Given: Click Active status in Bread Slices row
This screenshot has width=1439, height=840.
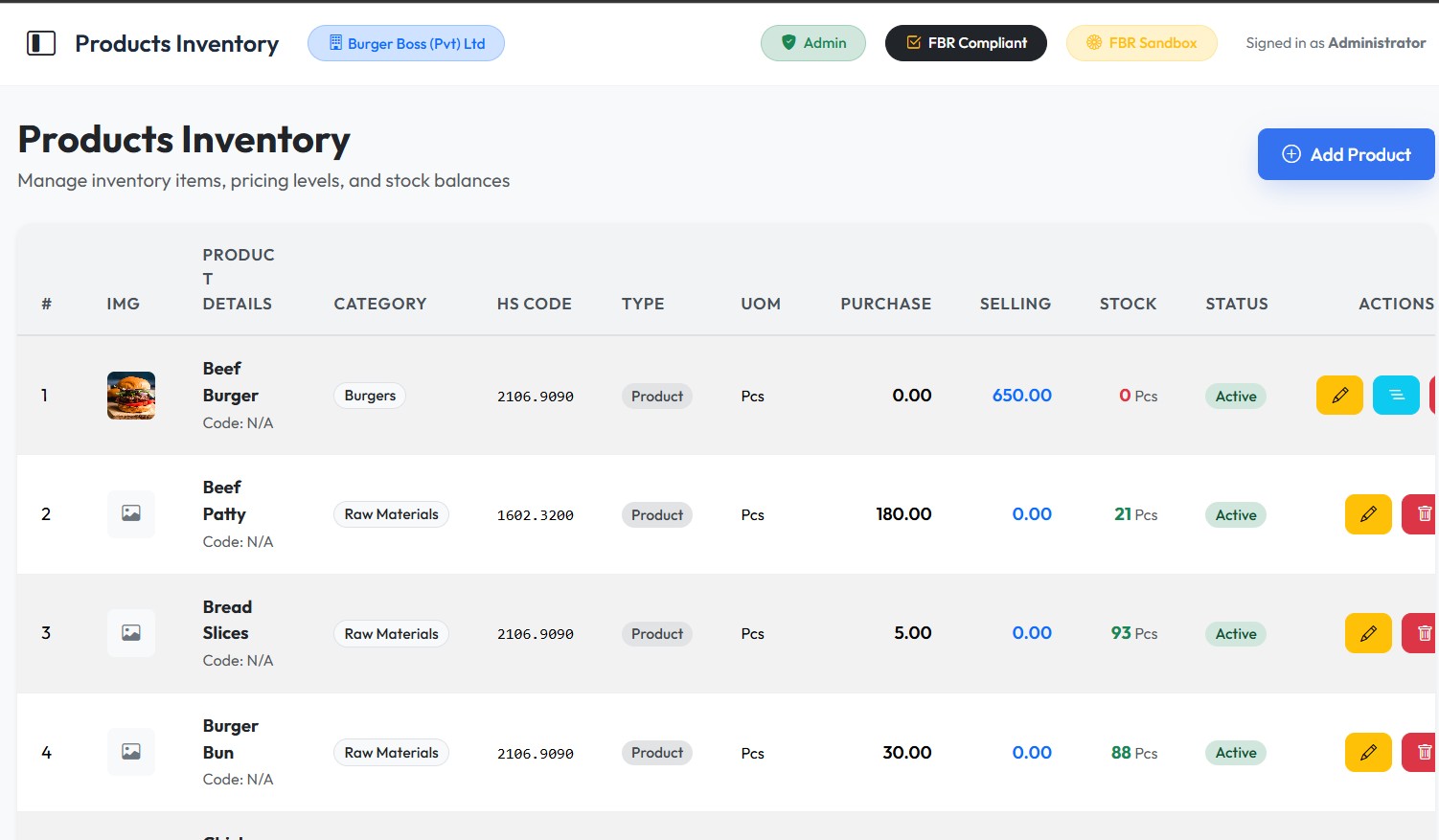Looking at the screenshot, I should coord(1236,634).
